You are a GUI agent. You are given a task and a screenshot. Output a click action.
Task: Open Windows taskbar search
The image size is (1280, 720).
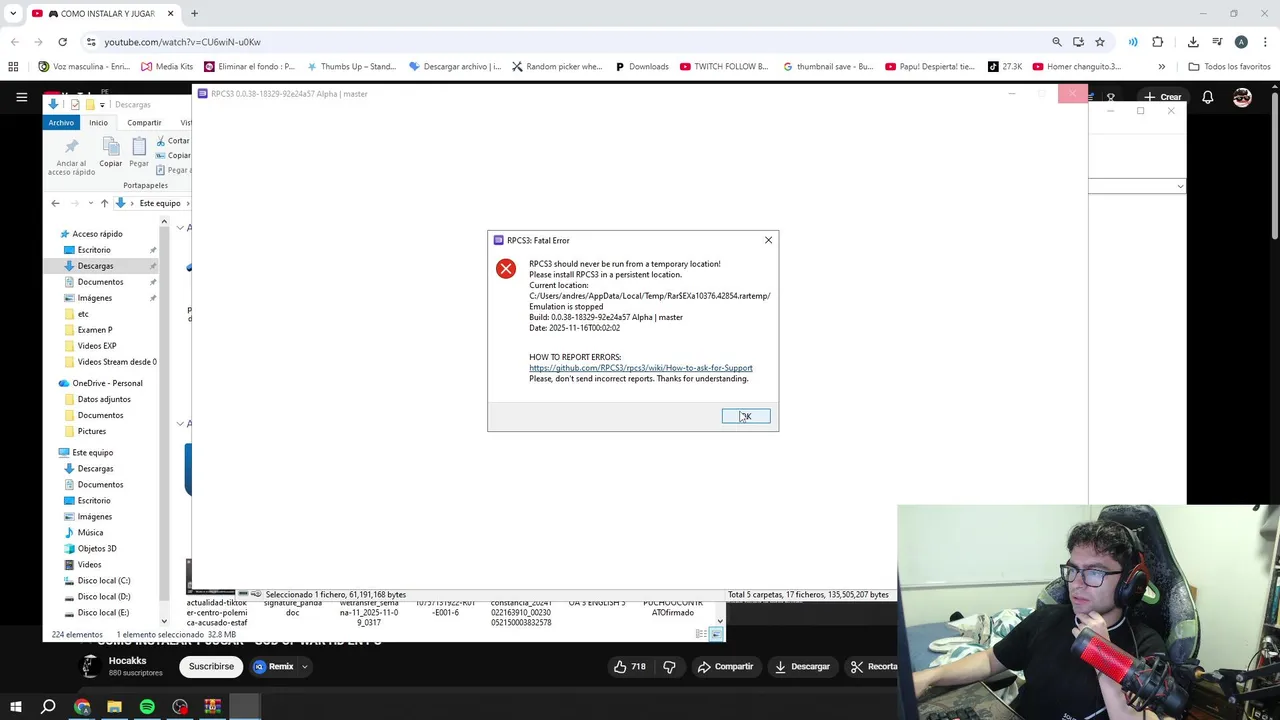[x=48, y=707]
